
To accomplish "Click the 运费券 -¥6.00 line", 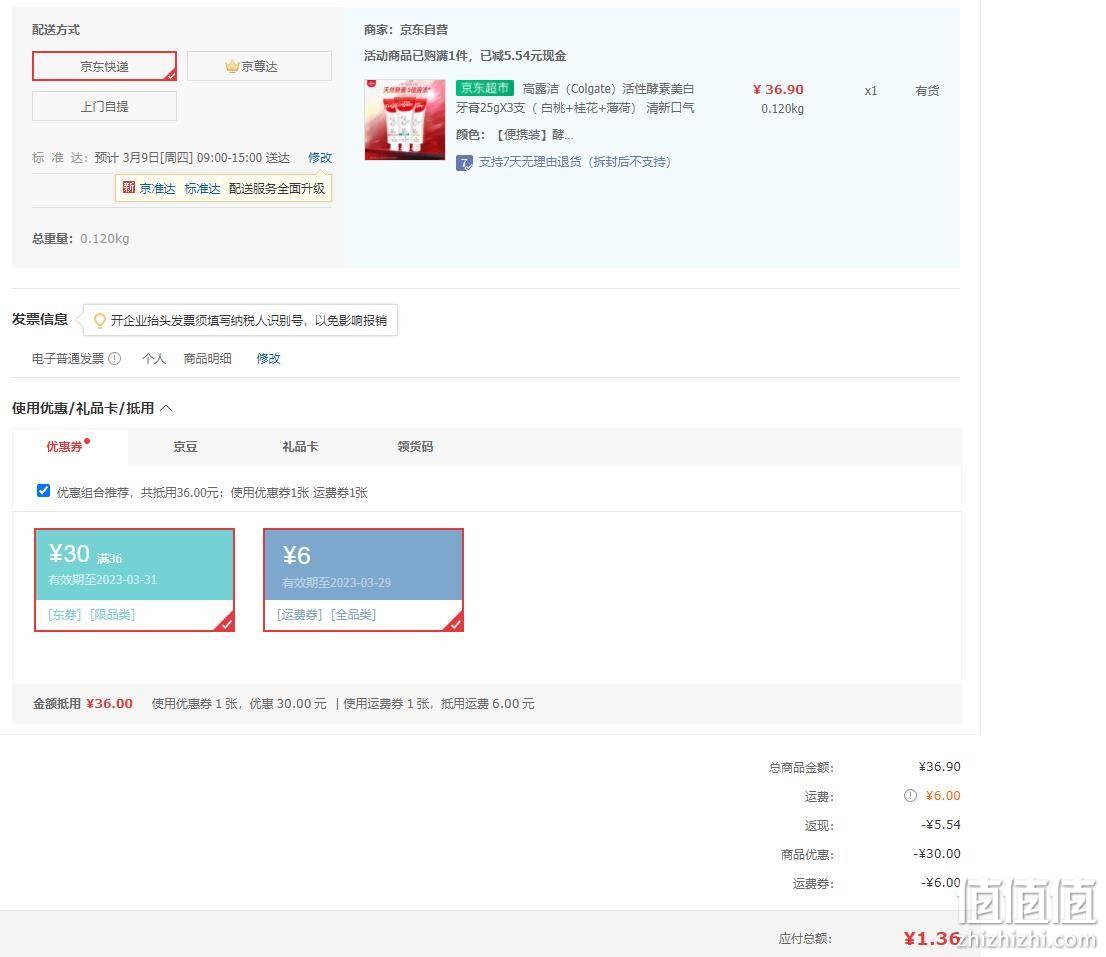I will pos(876,883).
